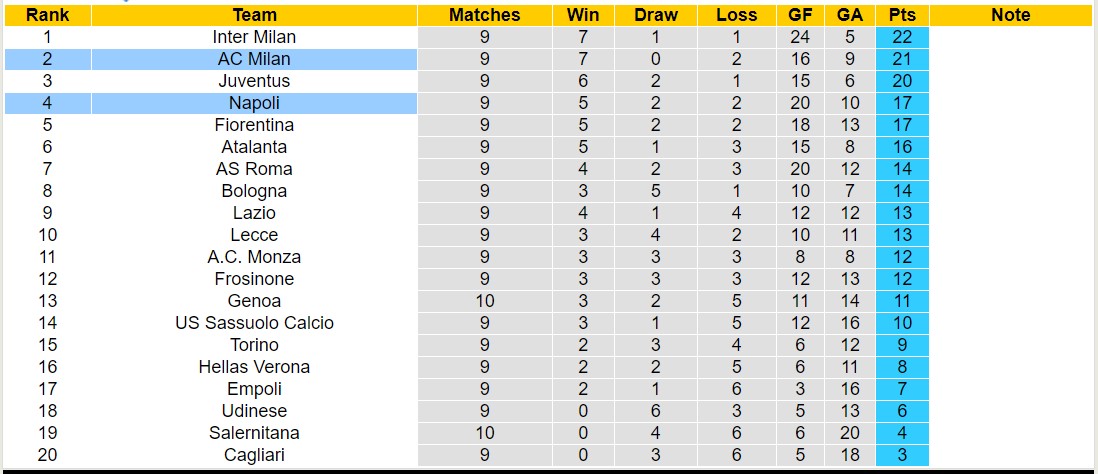Screen dimensions: 1098x474
Task: Click the Team column header
Action: [x=254, y=15]
